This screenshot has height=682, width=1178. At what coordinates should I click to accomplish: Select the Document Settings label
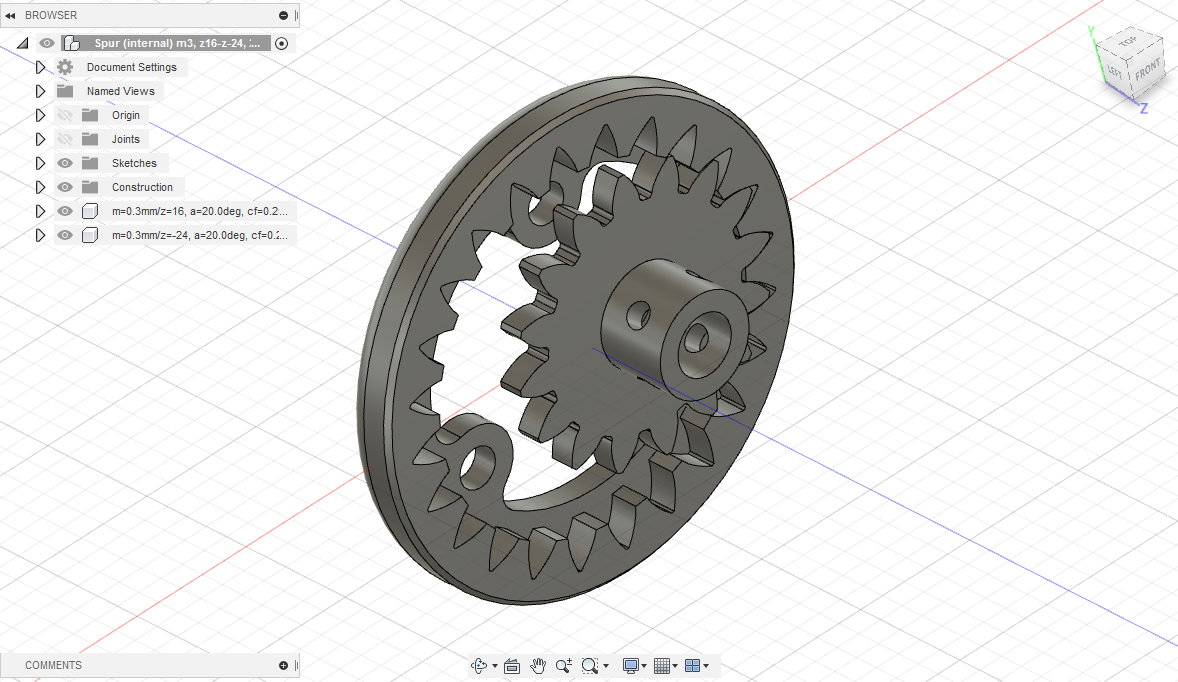pyautogui.click(x=131, y=67)
